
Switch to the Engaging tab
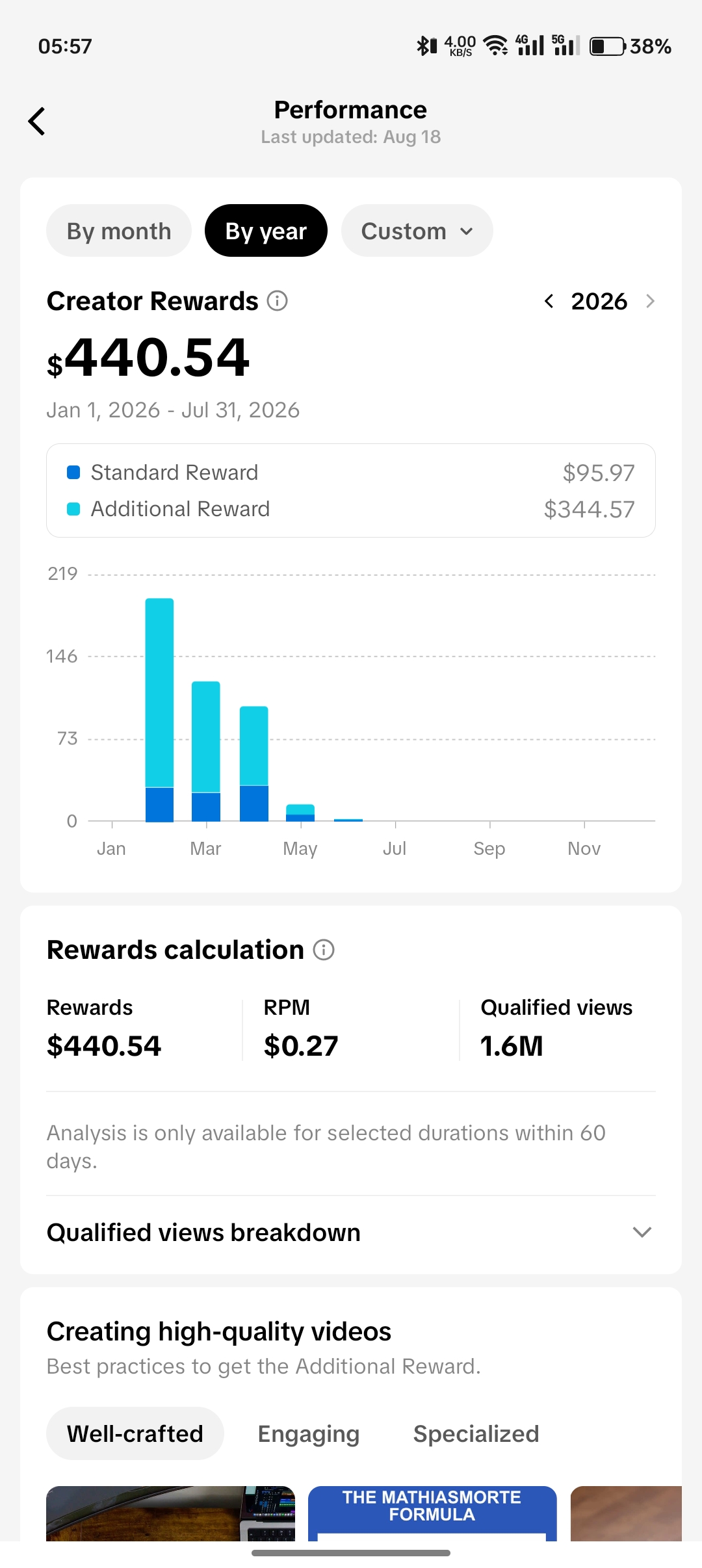click(309, 1433)
